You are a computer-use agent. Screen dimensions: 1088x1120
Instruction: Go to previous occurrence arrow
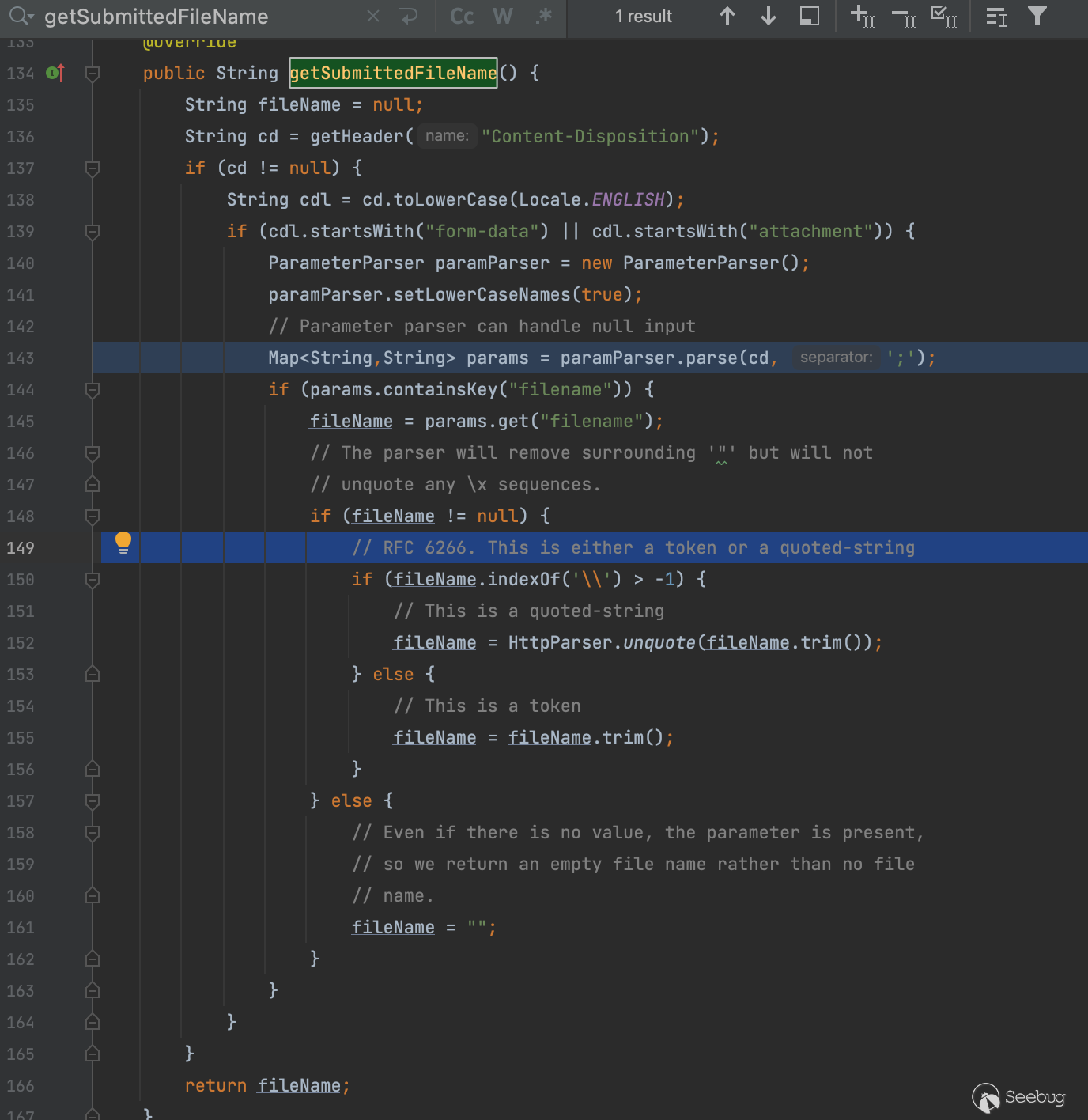pyautogui.click(x=727, y=17)
